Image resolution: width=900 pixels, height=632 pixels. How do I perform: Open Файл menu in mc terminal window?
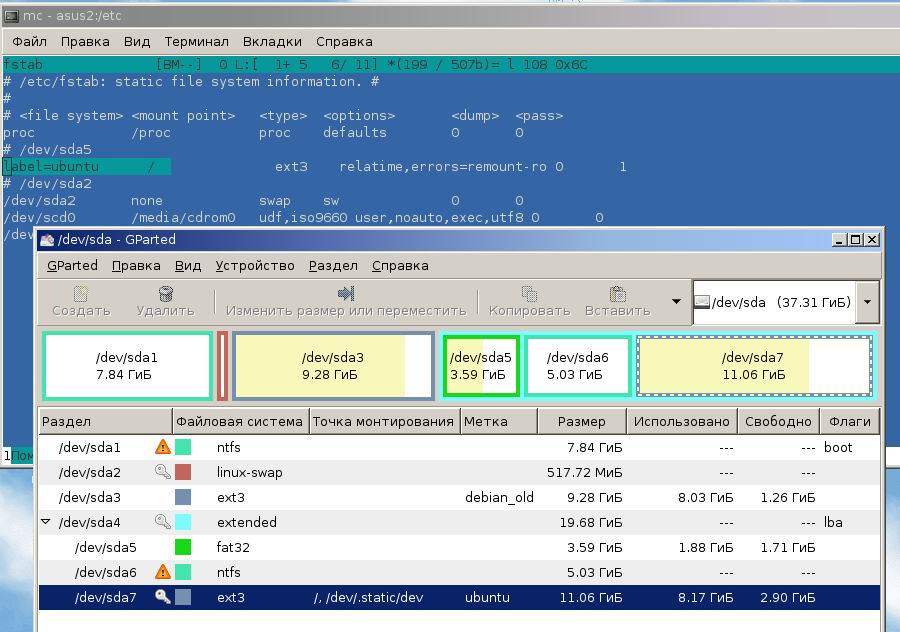pyautogui.click(x=29, y=42)
